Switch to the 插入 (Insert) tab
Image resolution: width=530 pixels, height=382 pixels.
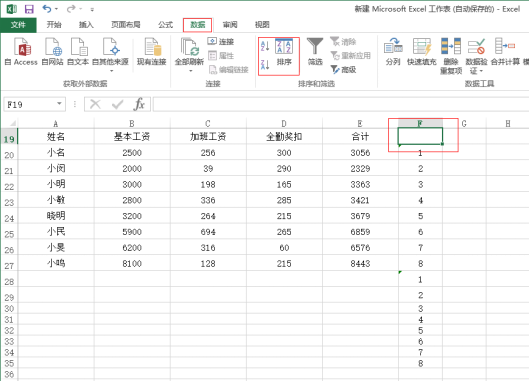(86, 25)
